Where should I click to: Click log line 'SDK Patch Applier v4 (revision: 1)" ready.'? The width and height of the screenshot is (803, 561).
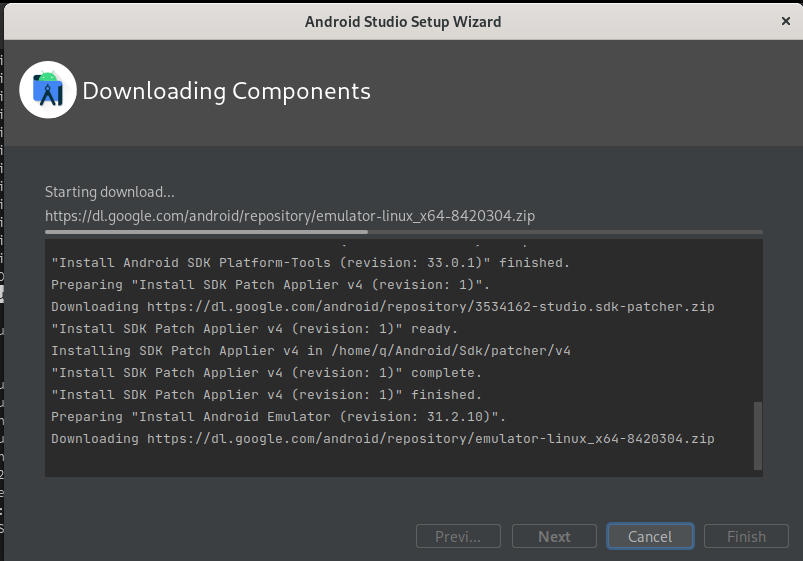point(255,329)
